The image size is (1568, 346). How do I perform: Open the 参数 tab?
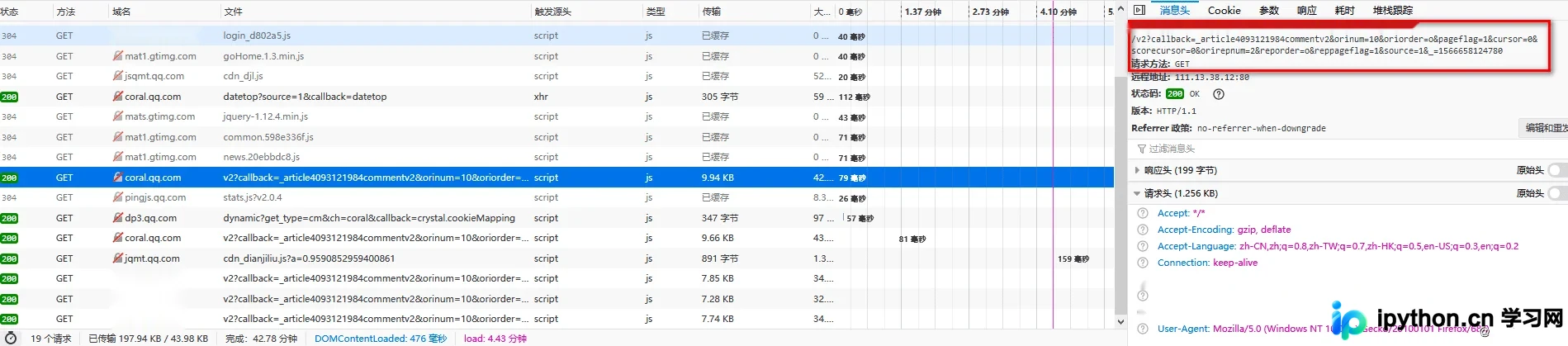(1268, 10)
